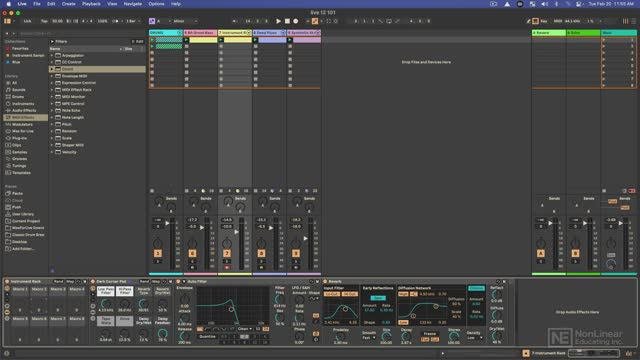Toggle the Auto Filter device activator
The width and height of the screenshot is (640, 360).
coord(178,282)
